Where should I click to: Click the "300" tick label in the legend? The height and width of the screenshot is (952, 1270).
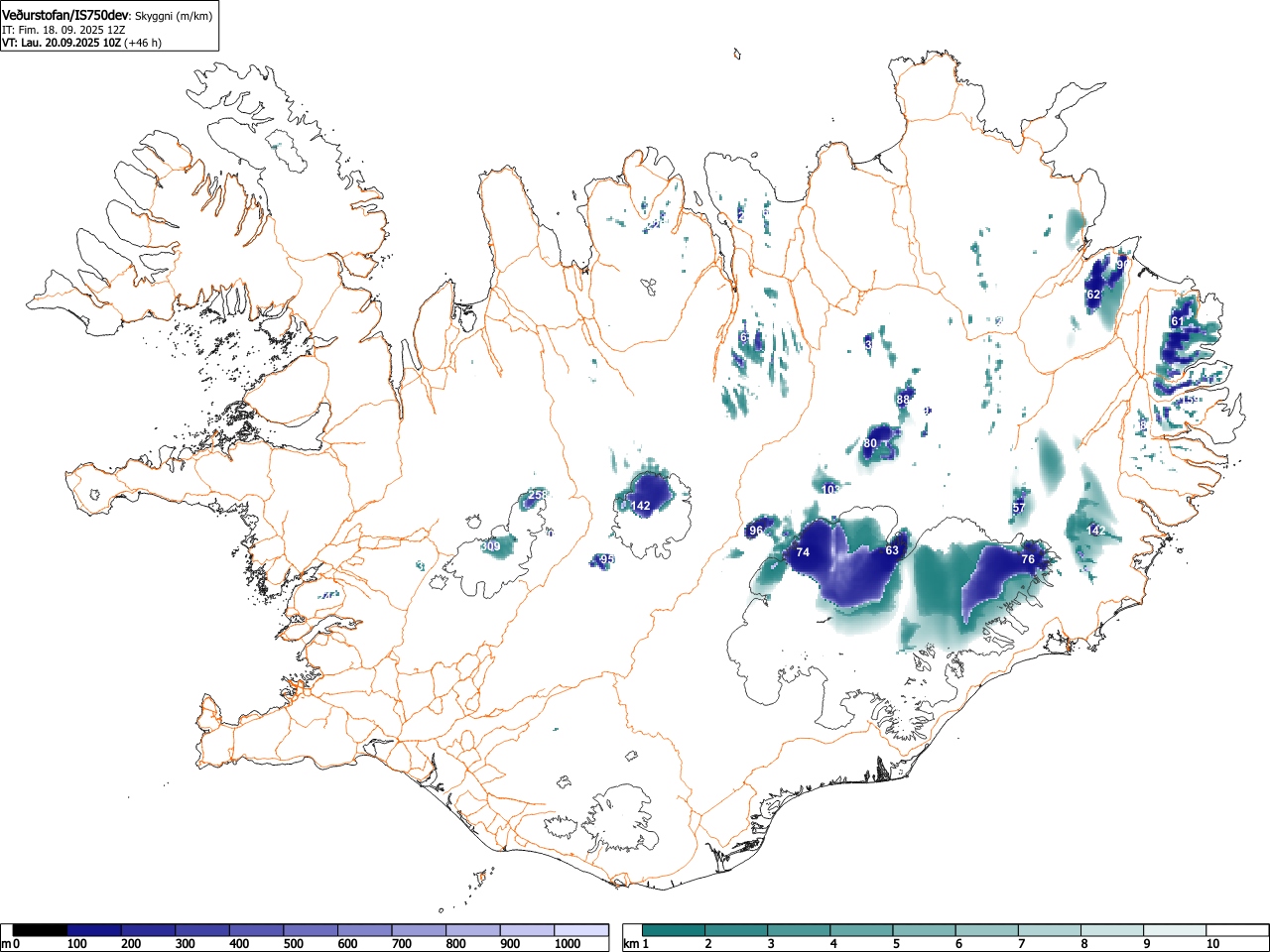[186, 944]
